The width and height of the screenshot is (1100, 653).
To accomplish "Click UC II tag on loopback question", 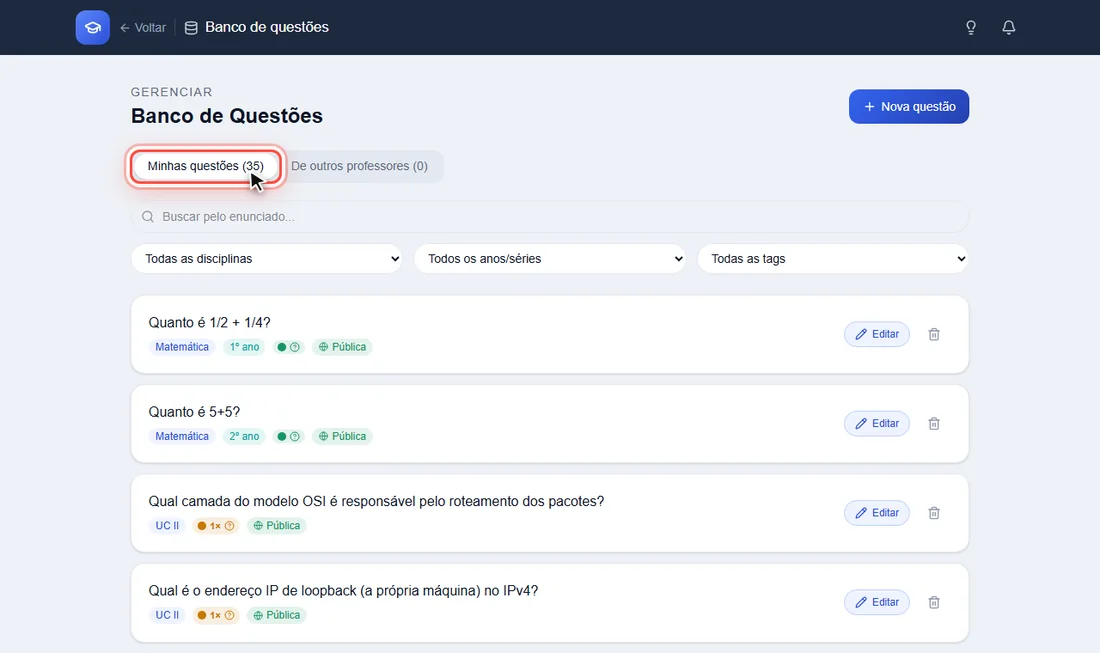I will tap(167, 615).
